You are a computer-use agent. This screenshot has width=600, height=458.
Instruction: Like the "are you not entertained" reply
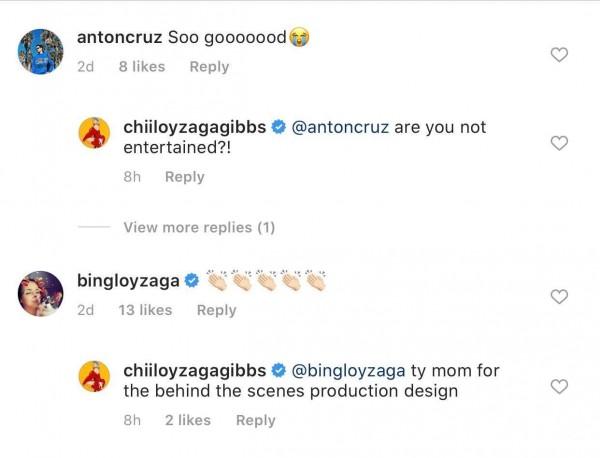click(560, 144)
